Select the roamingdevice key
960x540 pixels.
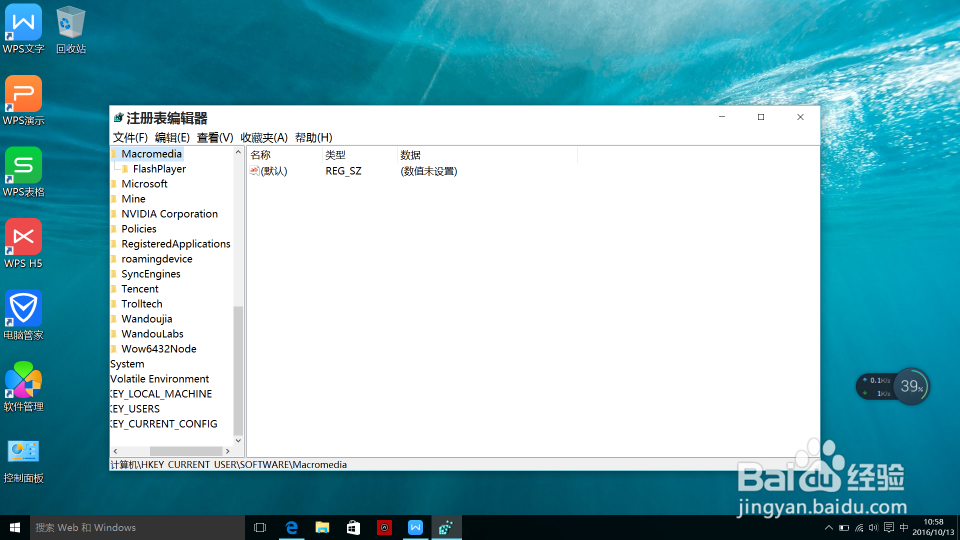[x=157, y=259]
